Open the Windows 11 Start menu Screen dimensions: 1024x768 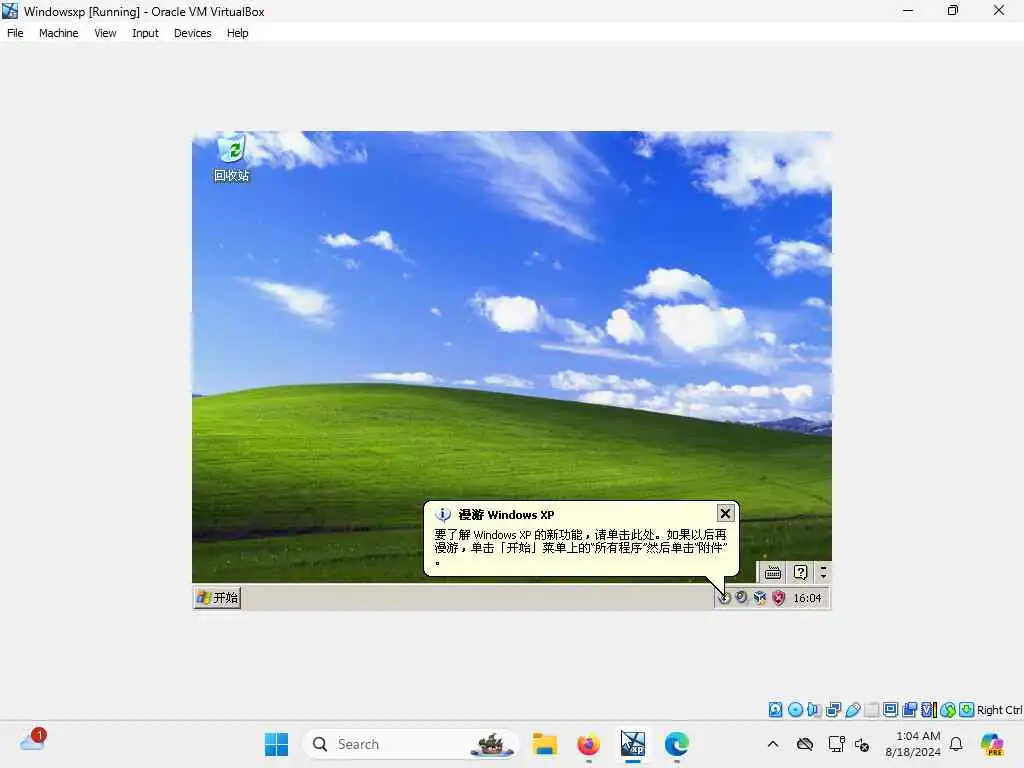[x=276, y=744]
